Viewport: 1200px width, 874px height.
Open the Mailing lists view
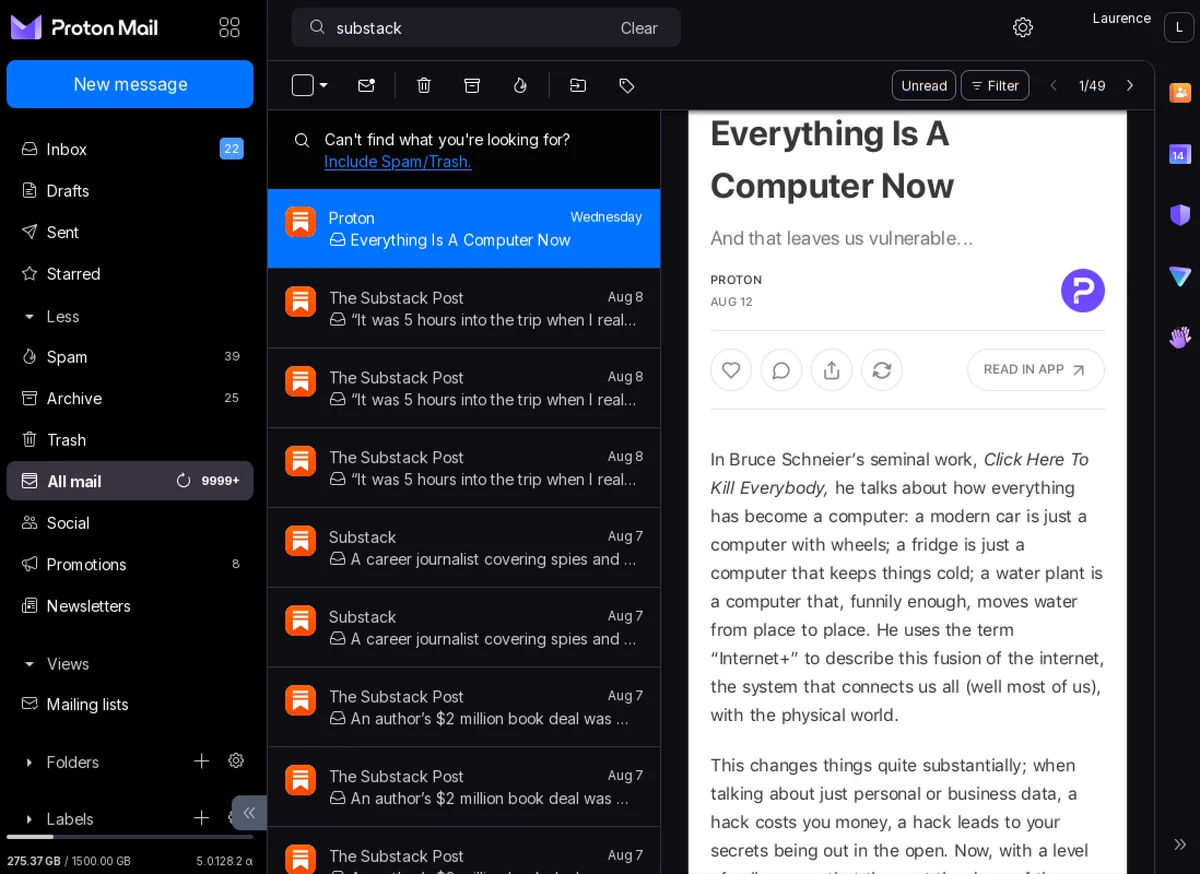[x=130, y=704]
